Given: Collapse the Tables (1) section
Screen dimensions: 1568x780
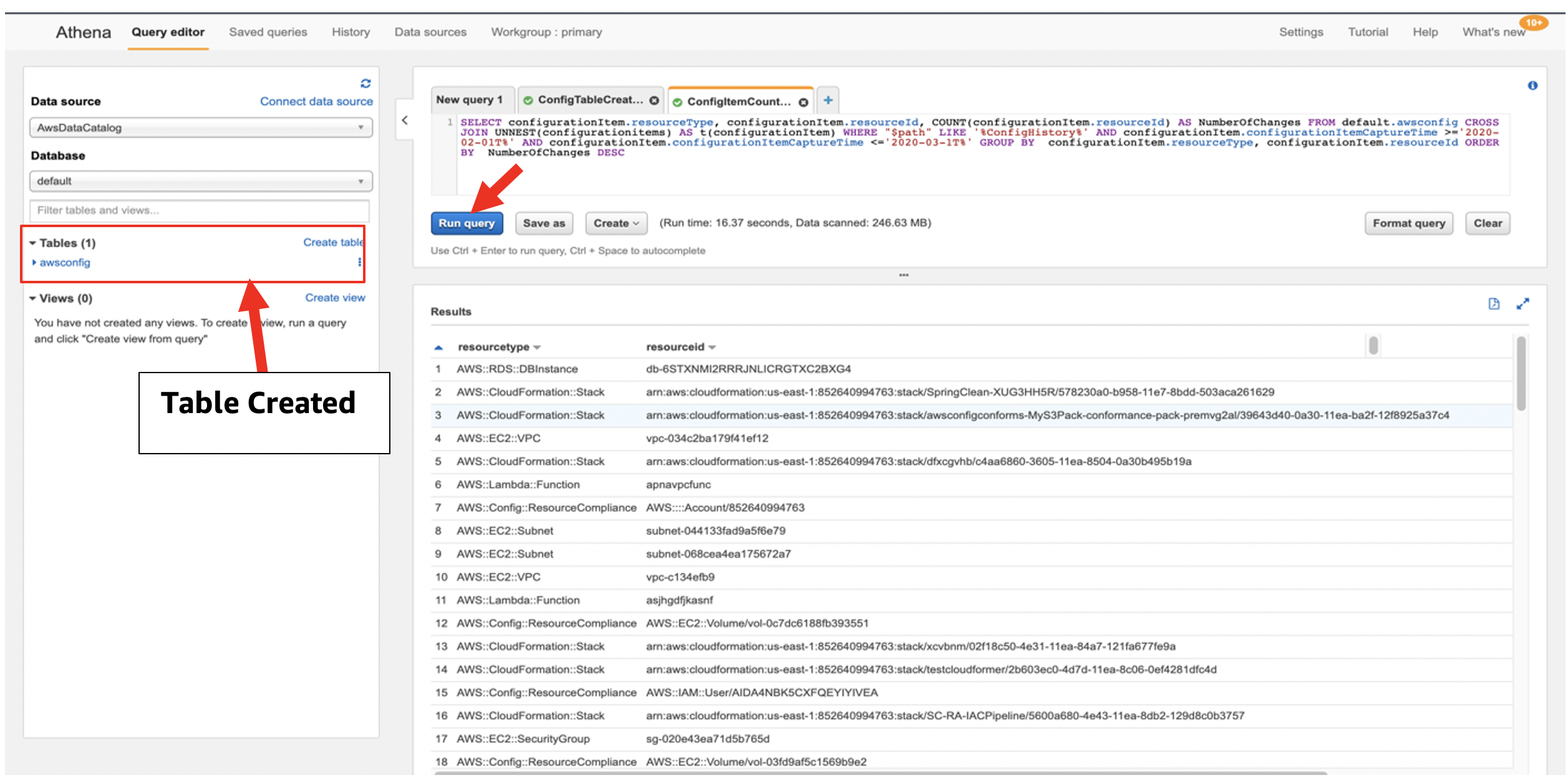Looking at the screenshot, I should tap(33, 243).
